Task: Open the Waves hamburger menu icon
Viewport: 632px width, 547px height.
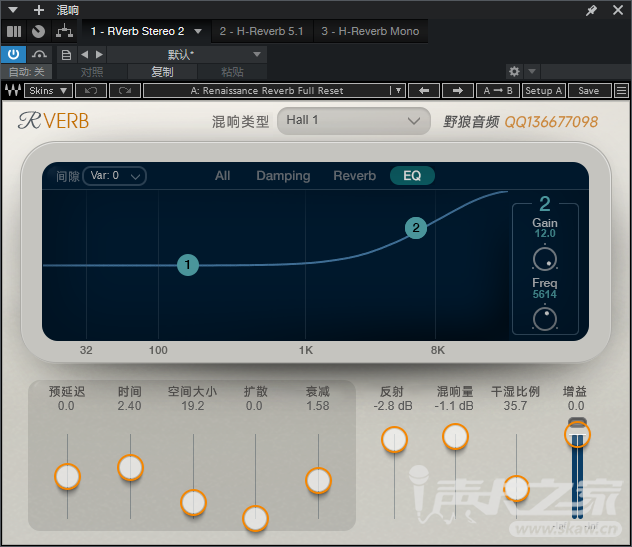Action: pos(622,91)
